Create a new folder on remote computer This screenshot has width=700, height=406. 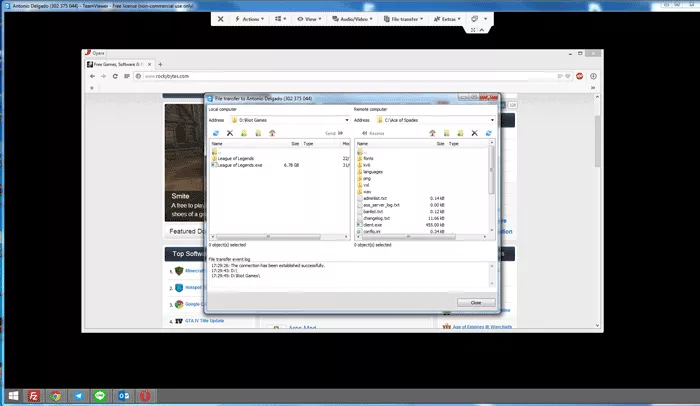(460, 133)
